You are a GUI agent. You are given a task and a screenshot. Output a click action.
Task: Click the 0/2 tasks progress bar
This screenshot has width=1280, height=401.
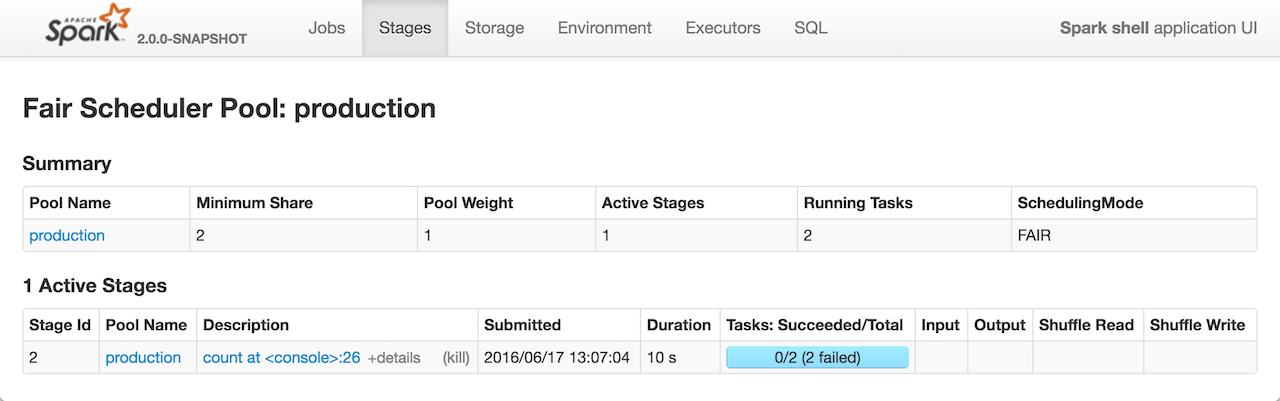817,358
